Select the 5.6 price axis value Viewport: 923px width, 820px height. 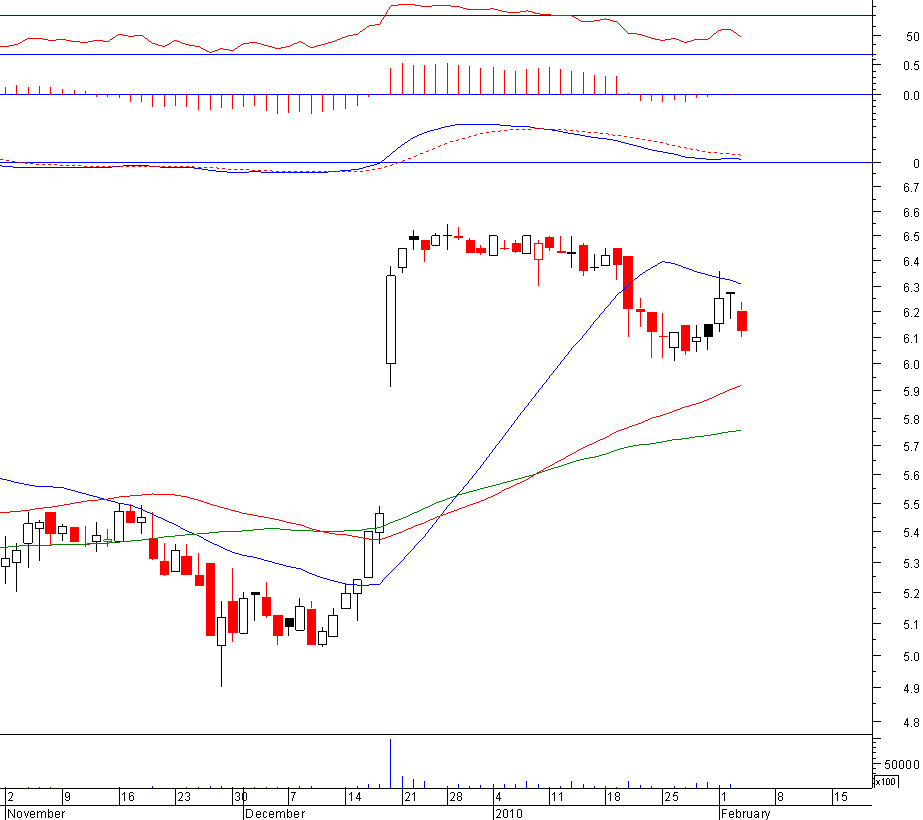point(911,476)
